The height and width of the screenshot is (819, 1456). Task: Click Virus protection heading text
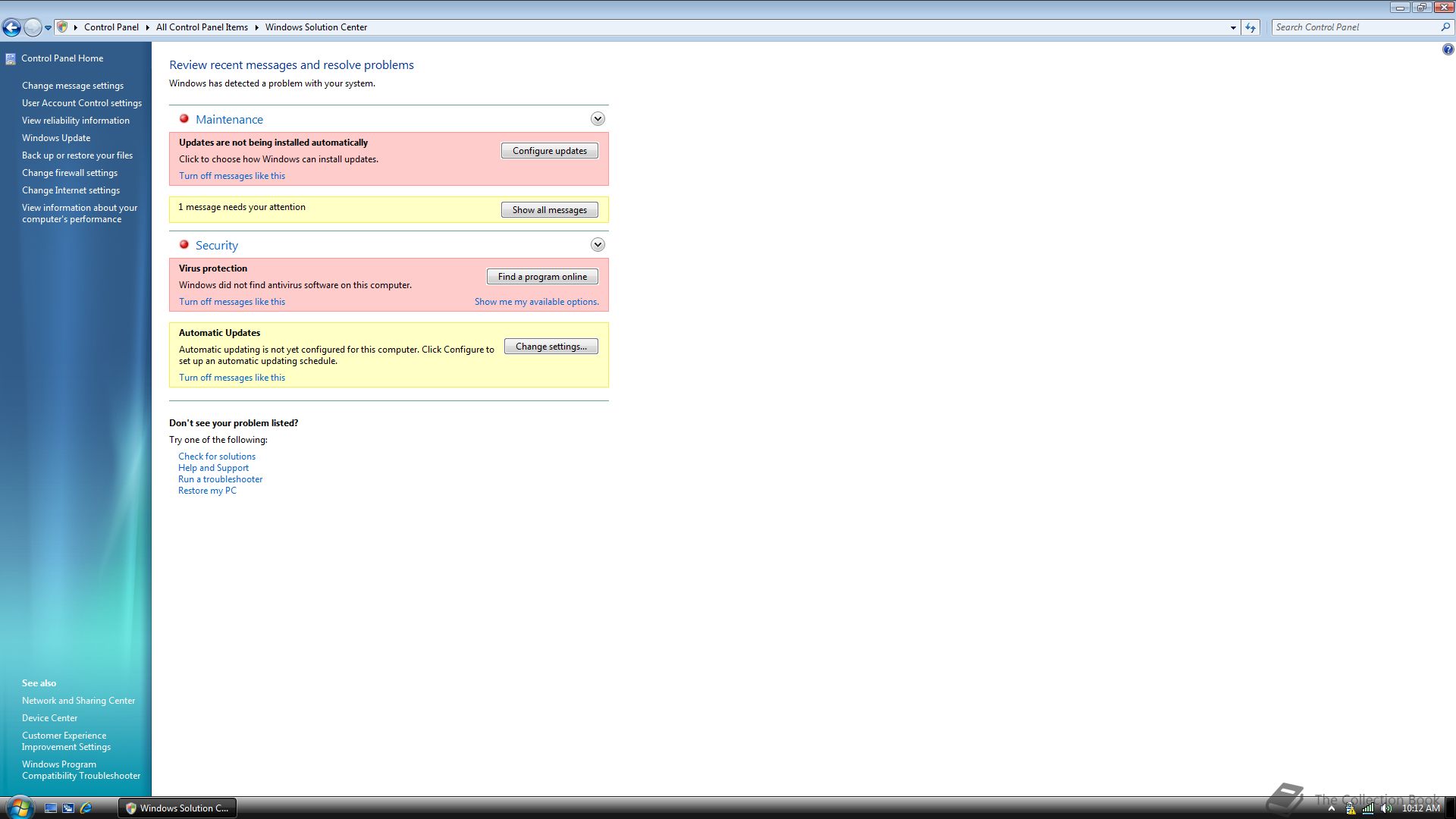(213, 268)
